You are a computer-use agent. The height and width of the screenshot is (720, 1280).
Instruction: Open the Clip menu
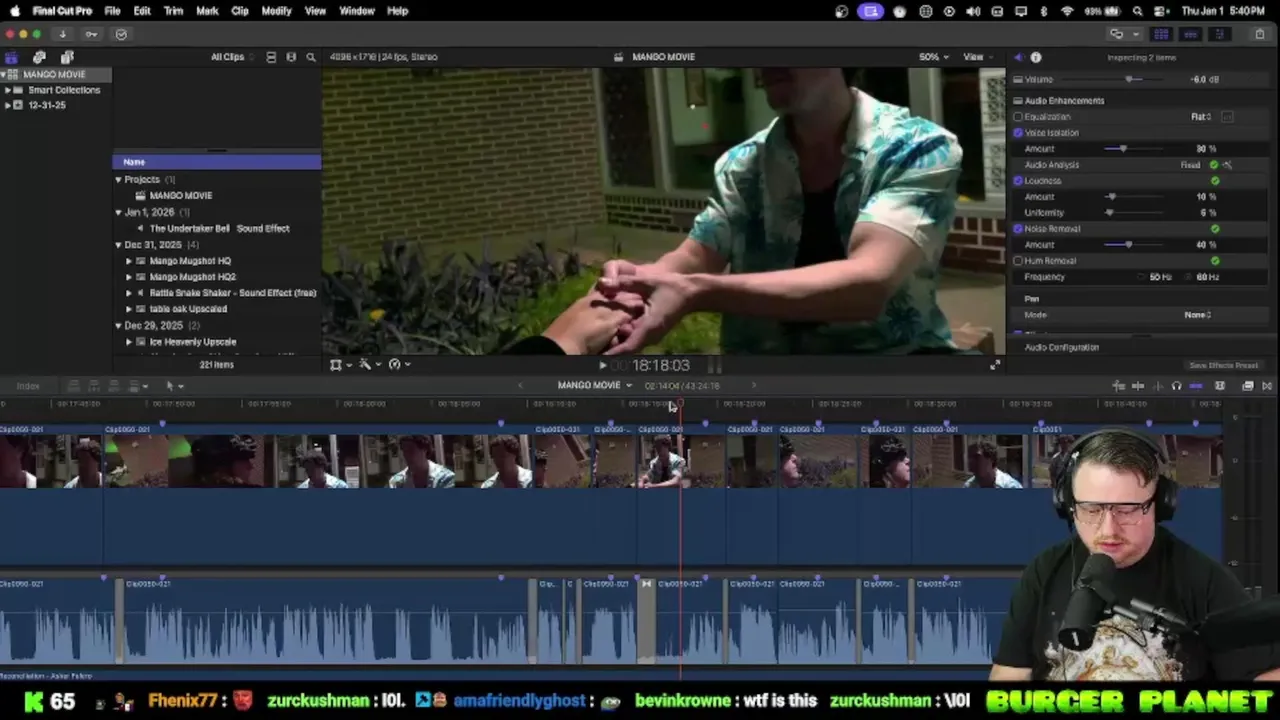tap(240, 11)
